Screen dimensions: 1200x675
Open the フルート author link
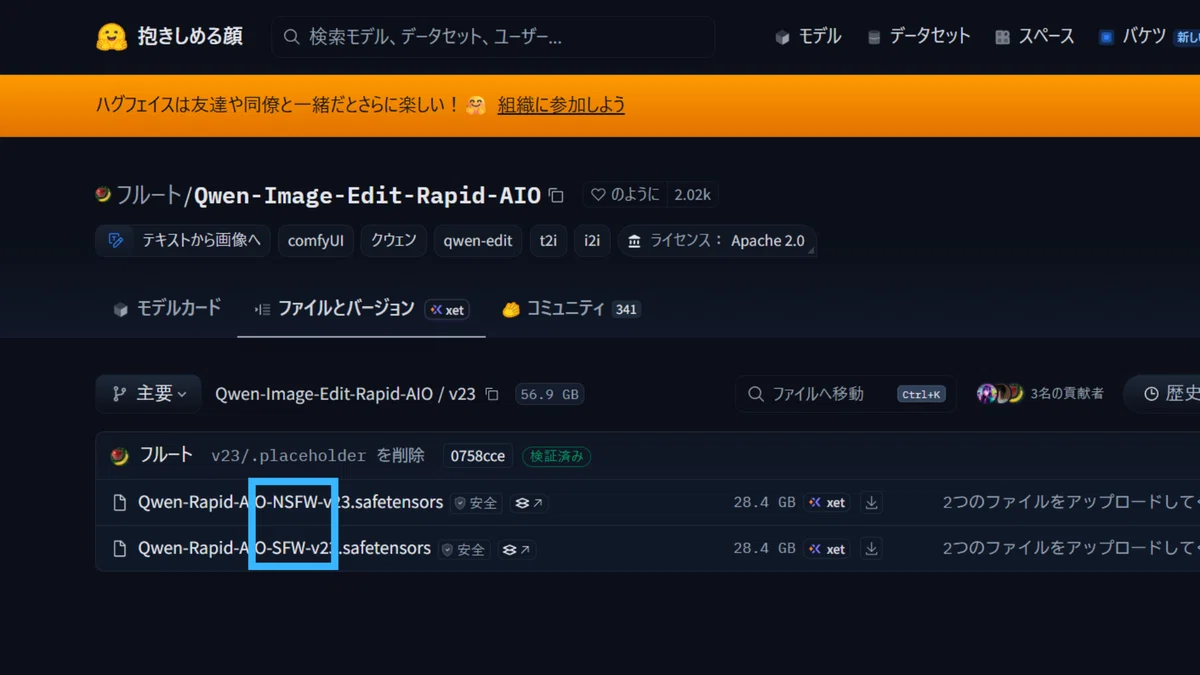point(148,195)
